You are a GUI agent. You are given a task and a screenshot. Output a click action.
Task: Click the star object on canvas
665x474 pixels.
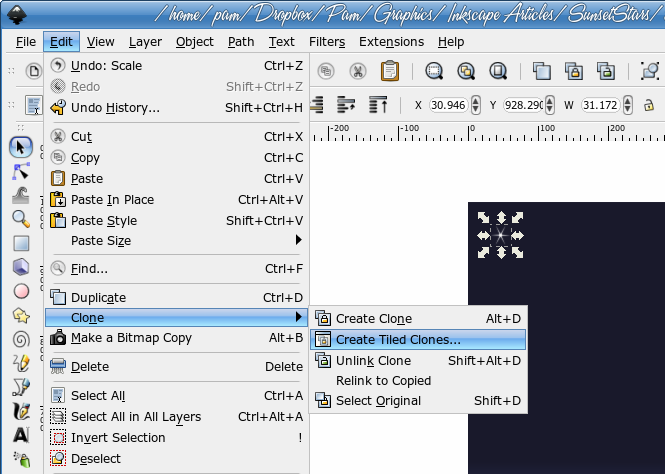tap(500, 235)
